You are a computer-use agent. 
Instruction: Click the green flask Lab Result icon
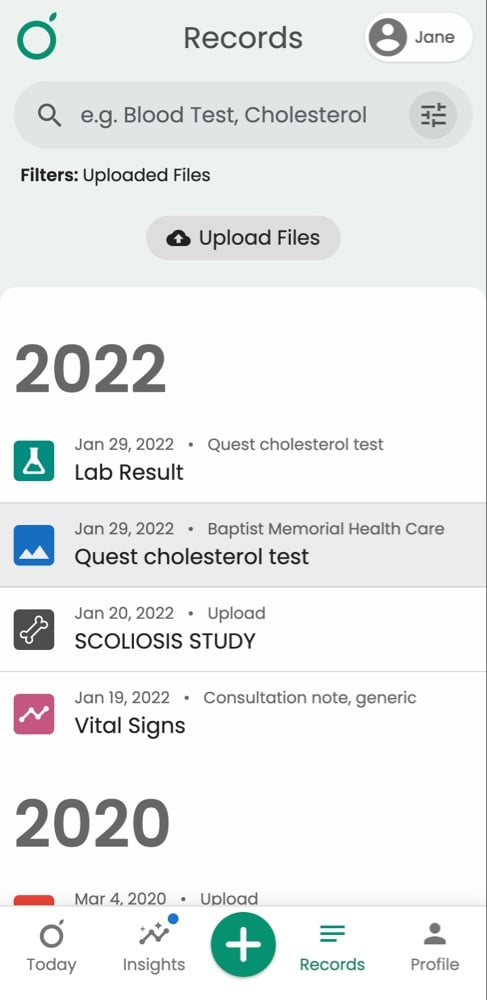pyautogui.click(x=34, y=460)
